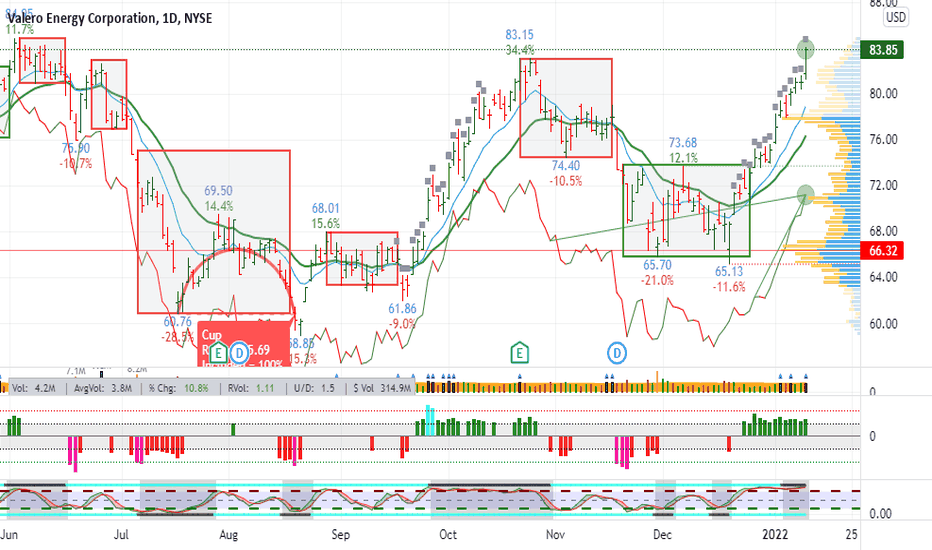This screenshot has width=932, height=550.
Task: Click the 12.1% gain annotation
Action: 683,158
